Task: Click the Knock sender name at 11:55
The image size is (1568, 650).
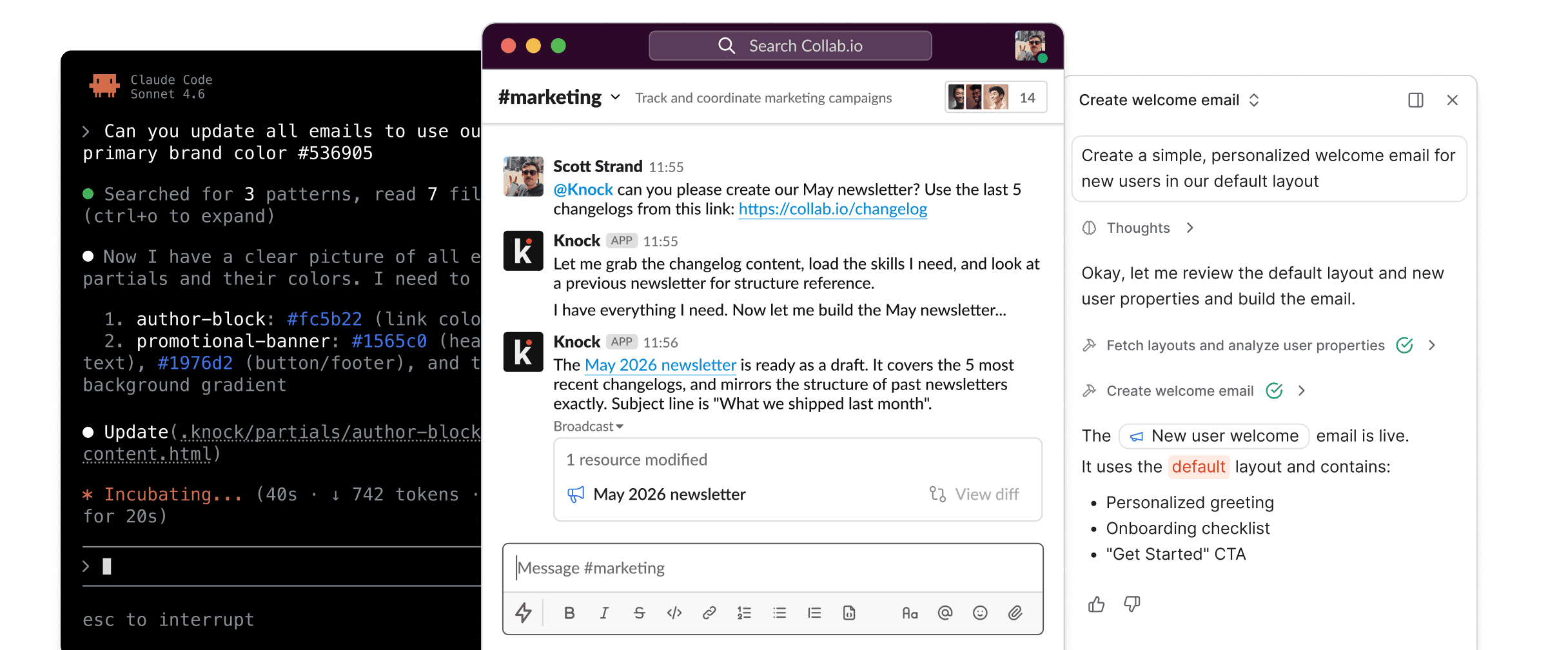Action: (576, 241)
